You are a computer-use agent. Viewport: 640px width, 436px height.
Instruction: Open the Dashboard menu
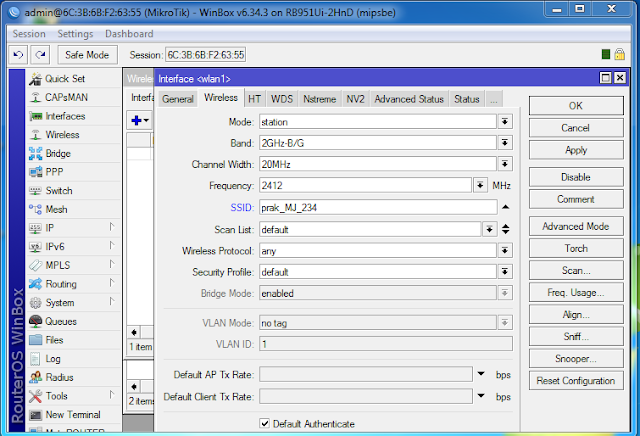[129, 34]
